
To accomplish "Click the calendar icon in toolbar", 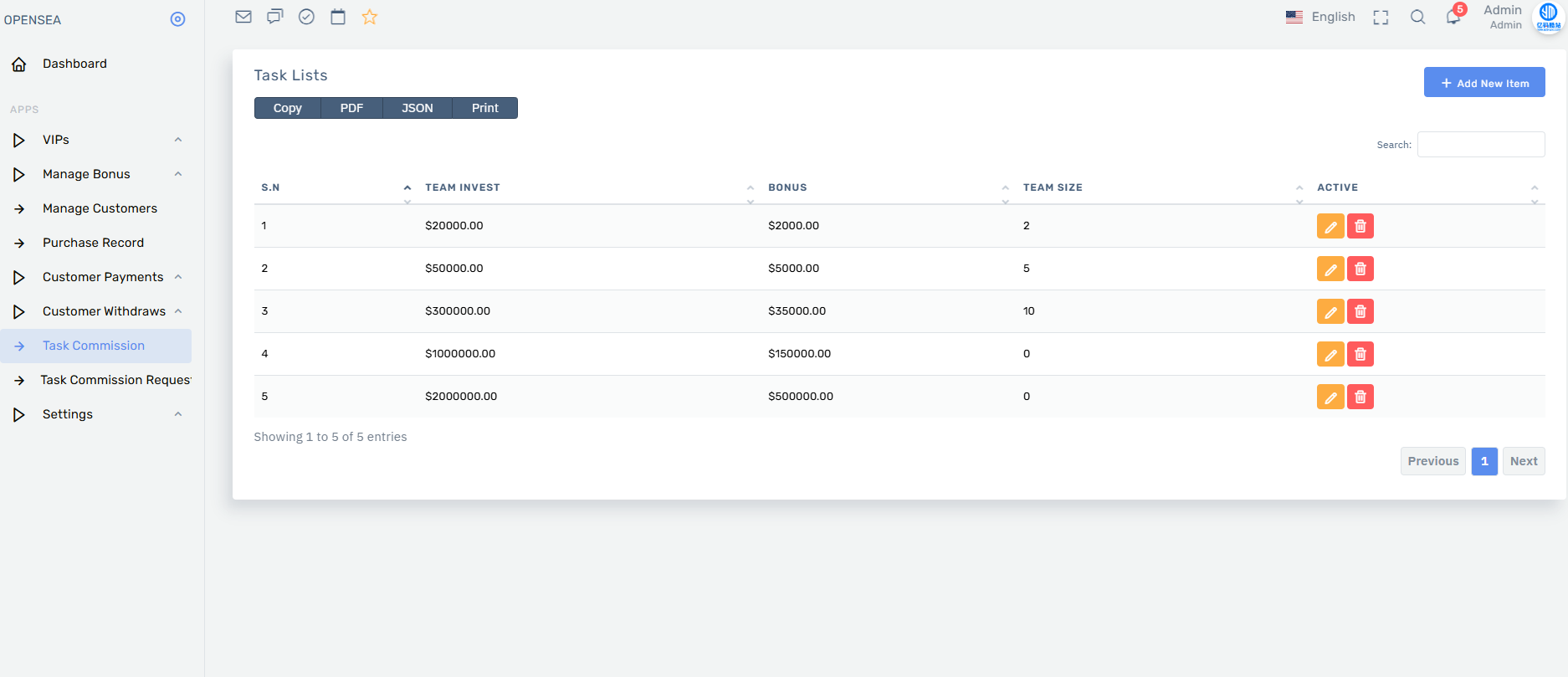I will point(338,17).
